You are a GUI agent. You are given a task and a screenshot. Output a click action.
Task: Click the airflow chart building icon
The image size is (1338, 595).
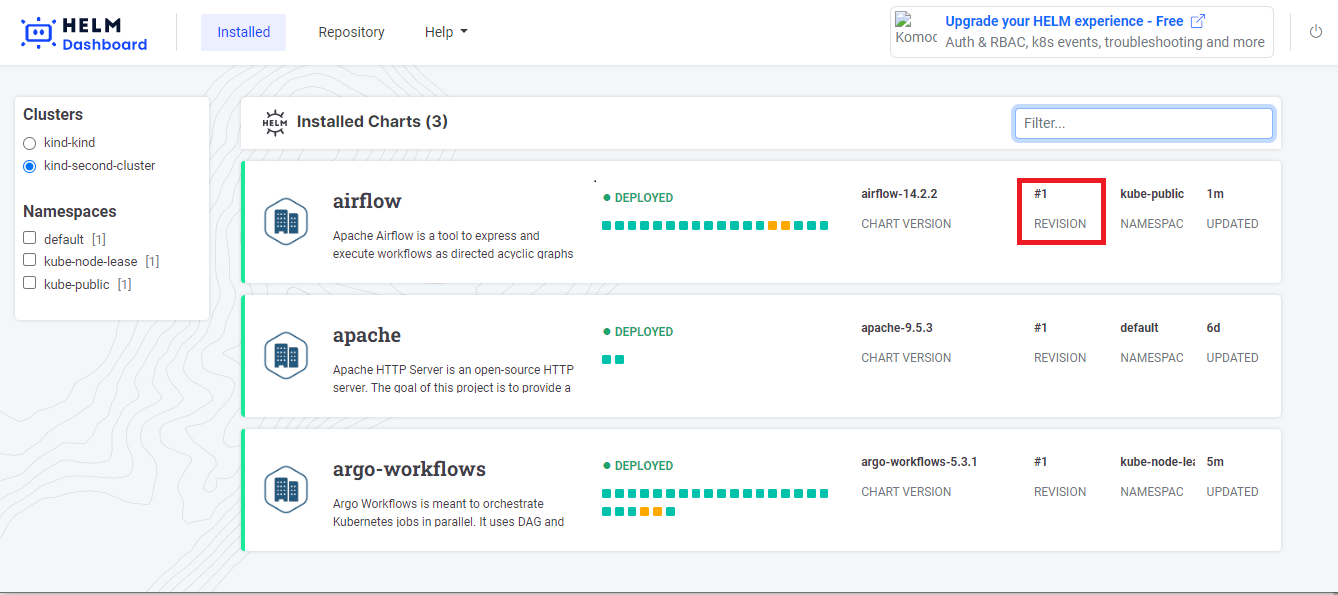tap(285, 222)
